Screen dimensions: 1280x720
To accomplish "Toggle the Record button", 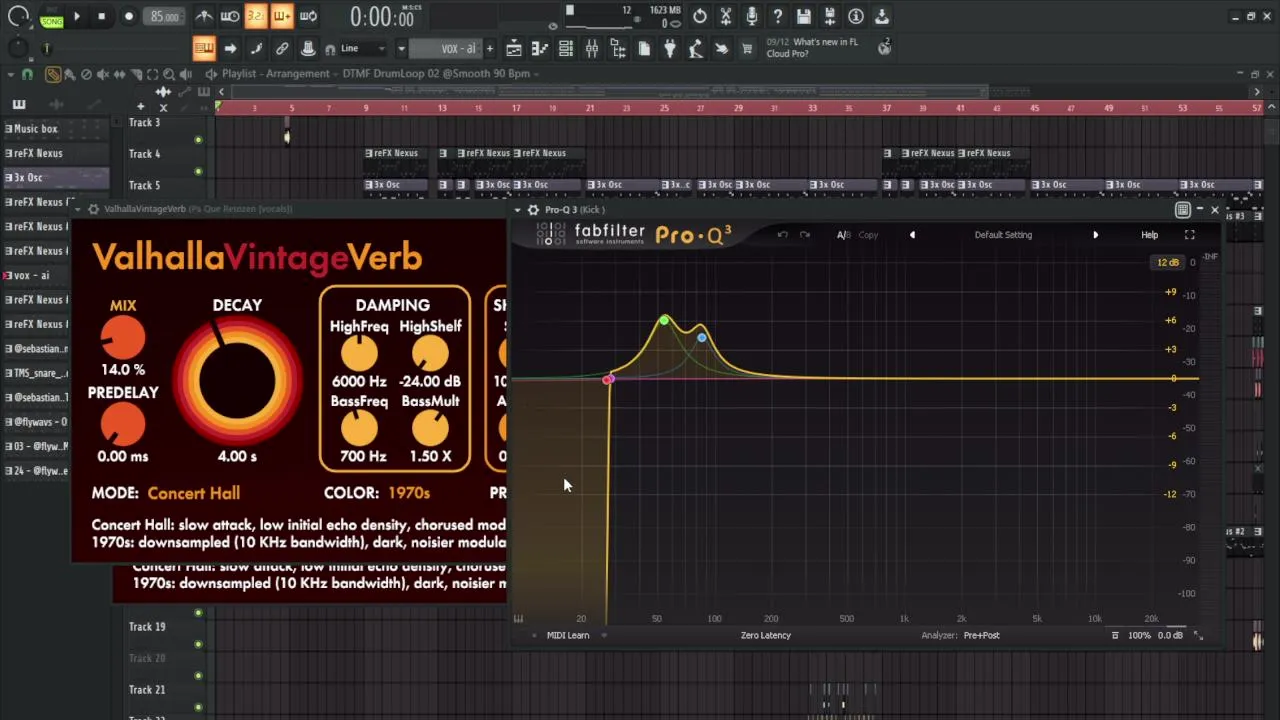I will click(128, 16).
